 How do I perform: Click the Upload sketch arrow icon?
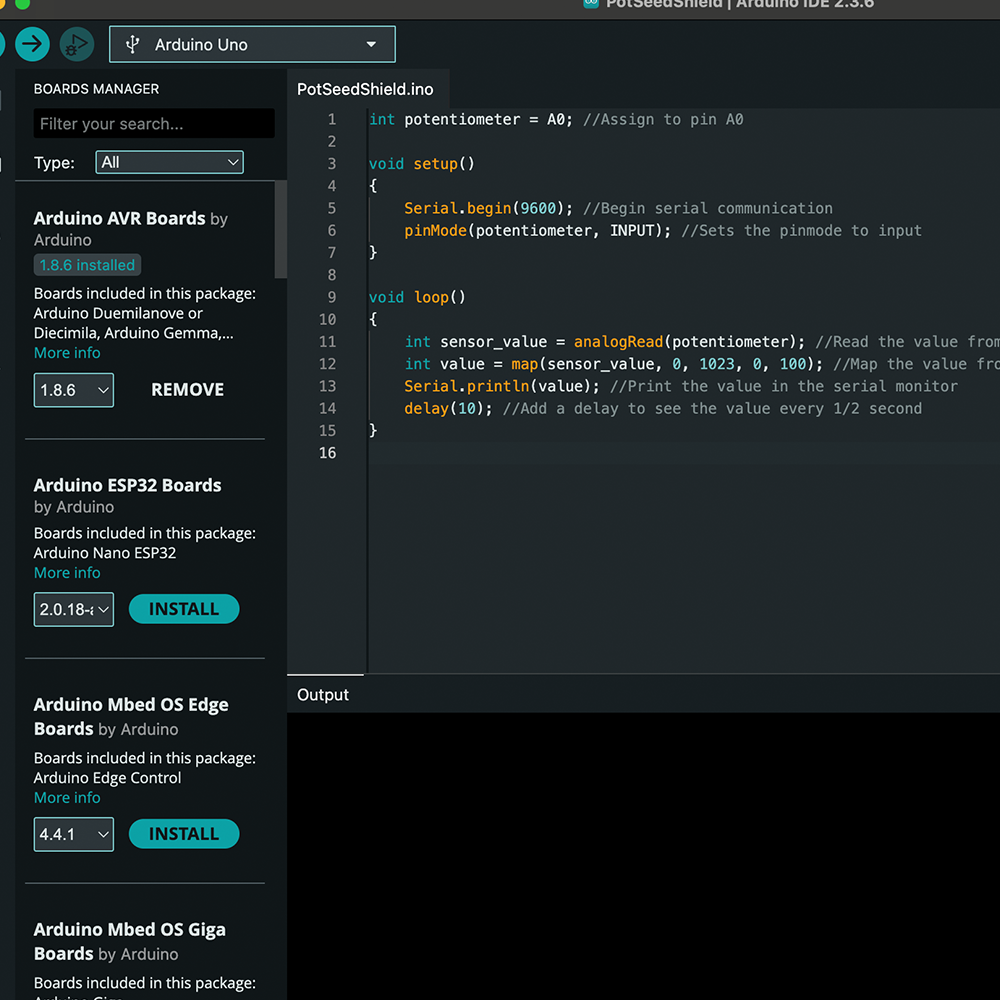pos(33,44)
